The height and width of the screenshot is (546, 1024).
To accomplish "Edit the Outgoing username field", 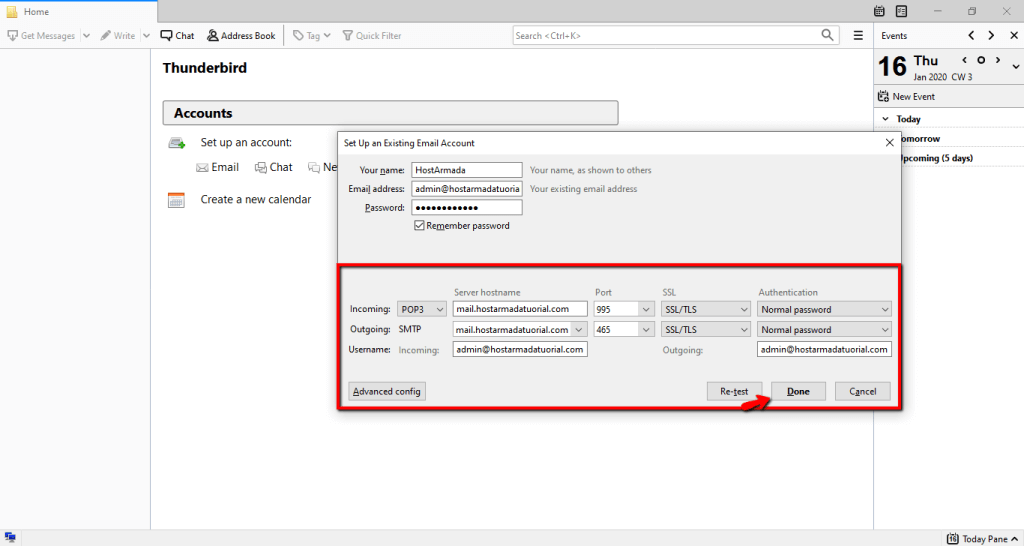I will coord(824,349).
